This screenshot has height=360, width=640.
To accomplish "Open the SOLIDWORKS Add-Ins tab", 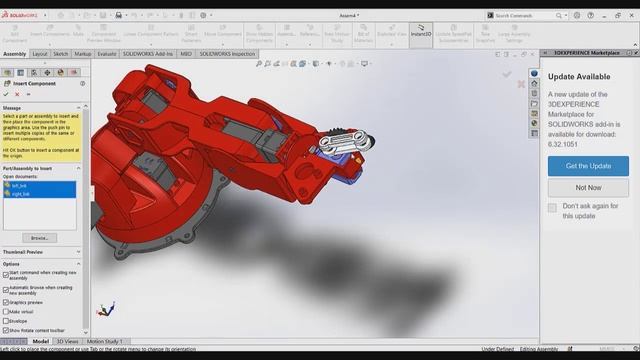I will 148,54.
